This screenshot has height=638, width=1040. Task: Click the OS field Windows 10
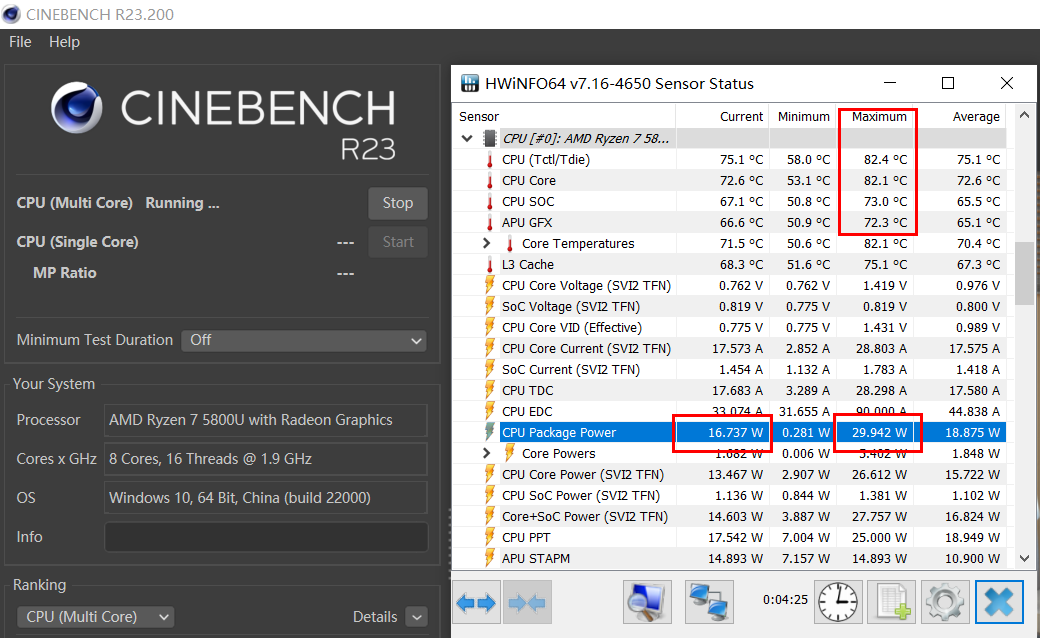pyautogui.click(x=266, y=497)
